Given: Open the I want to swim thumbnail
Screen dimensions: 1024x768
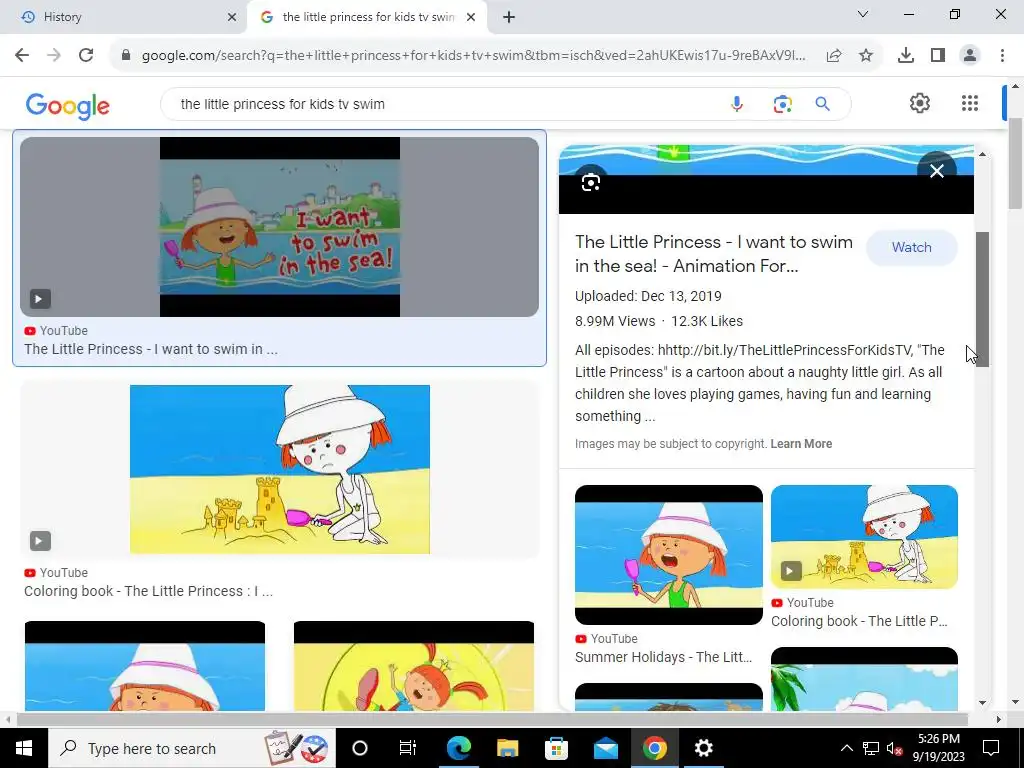Looking at the screenshot, I should click(280, 227).
